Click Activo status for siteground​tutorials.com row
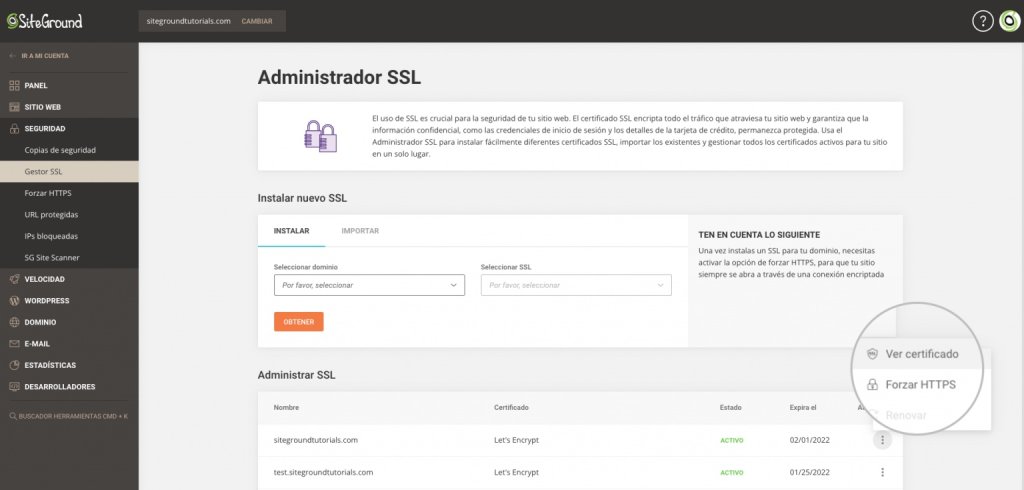 [731, 440]
